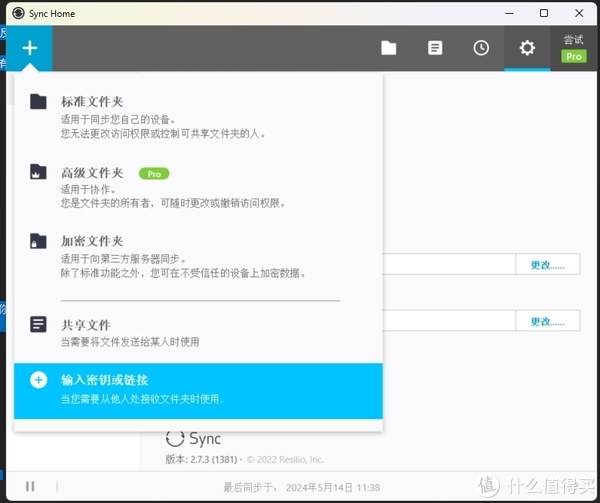Select the 加密文件夹 menu entry
Image resolution: width=600 pixels, height=503 pixels.
pos(198,256)
